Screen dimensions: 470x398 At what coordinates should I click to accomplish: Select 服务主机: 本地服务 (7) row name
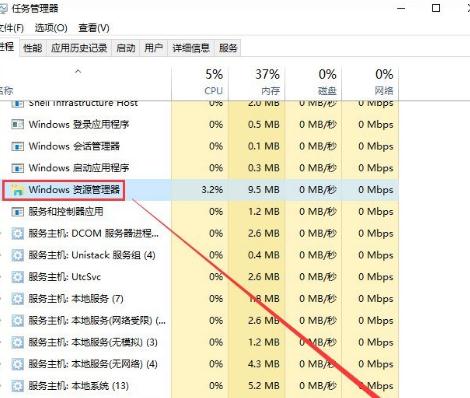click(76, 299)
